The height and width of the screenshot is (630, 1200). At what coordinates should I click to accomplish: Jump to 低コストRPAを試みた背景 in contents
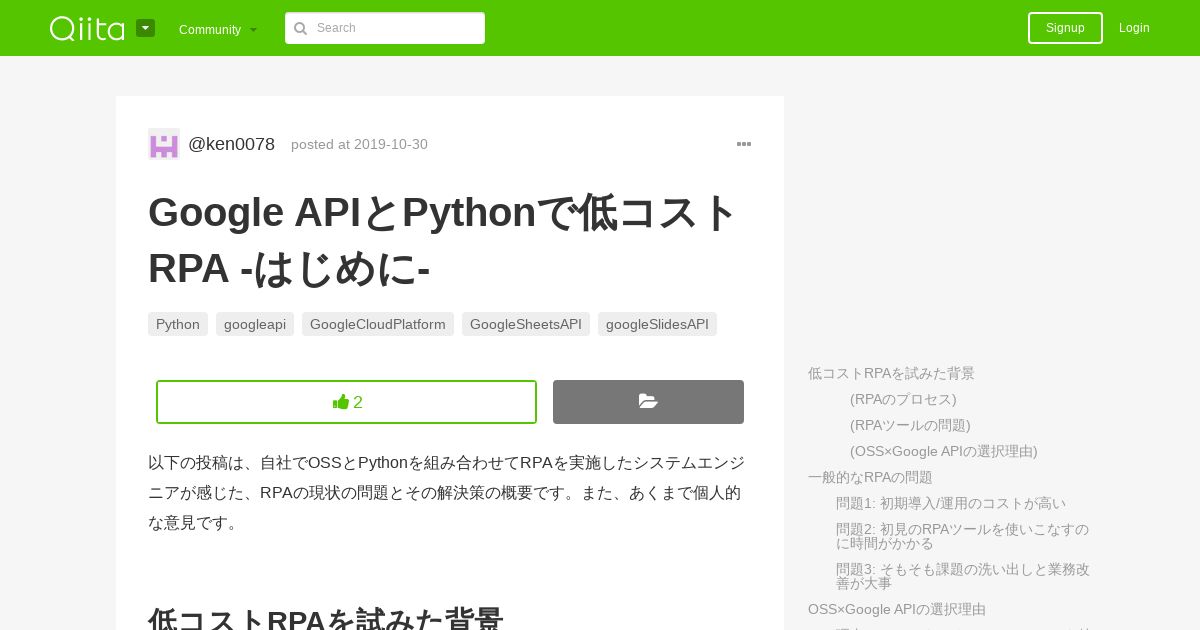point(891,373)
